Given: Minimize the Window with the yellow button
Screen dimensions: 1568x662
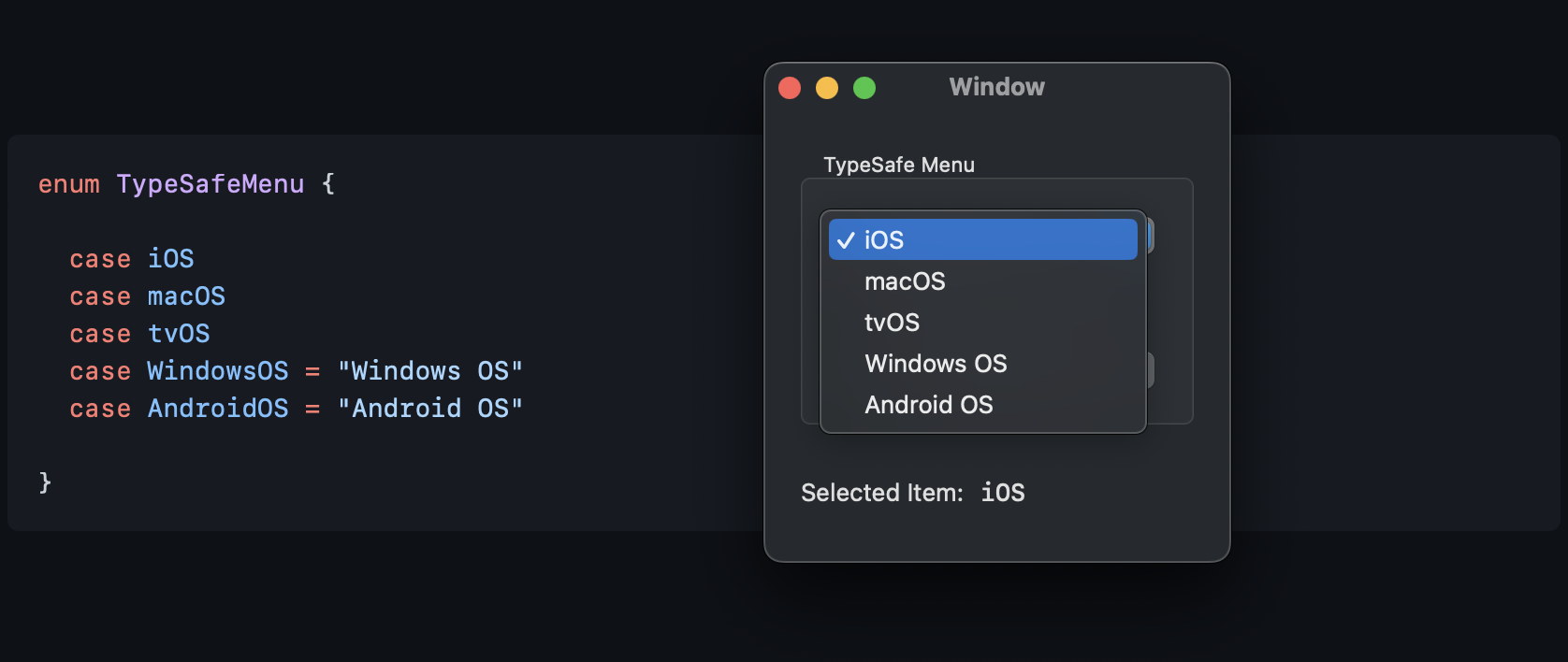Looking at the screenshot, I should [827, 88].
